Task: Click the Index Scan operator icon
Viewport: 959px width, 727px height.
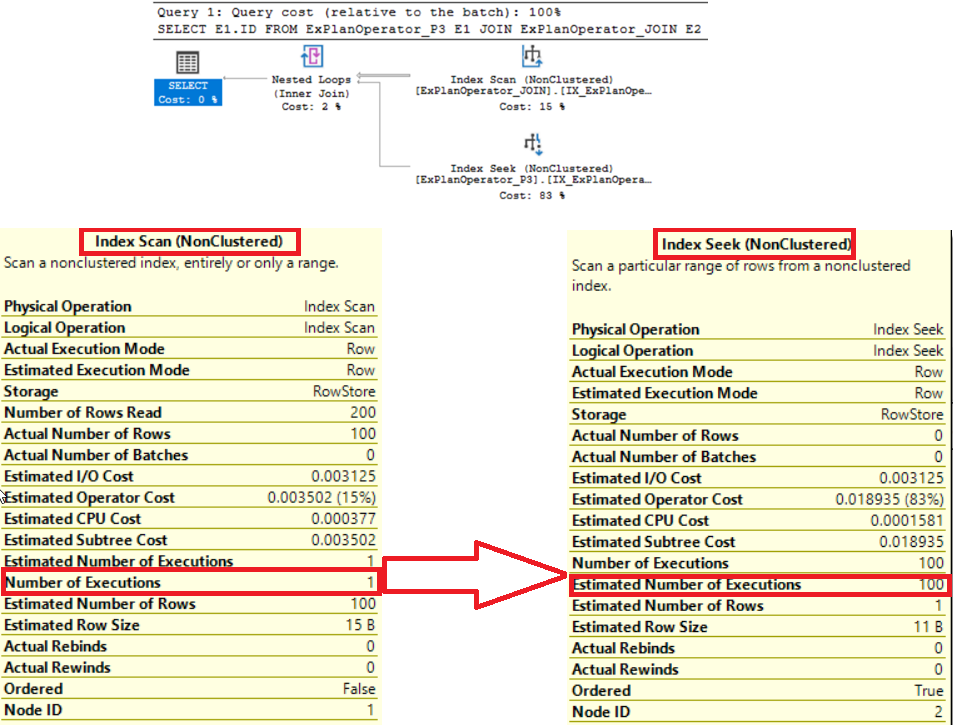Action: point(532,56)
